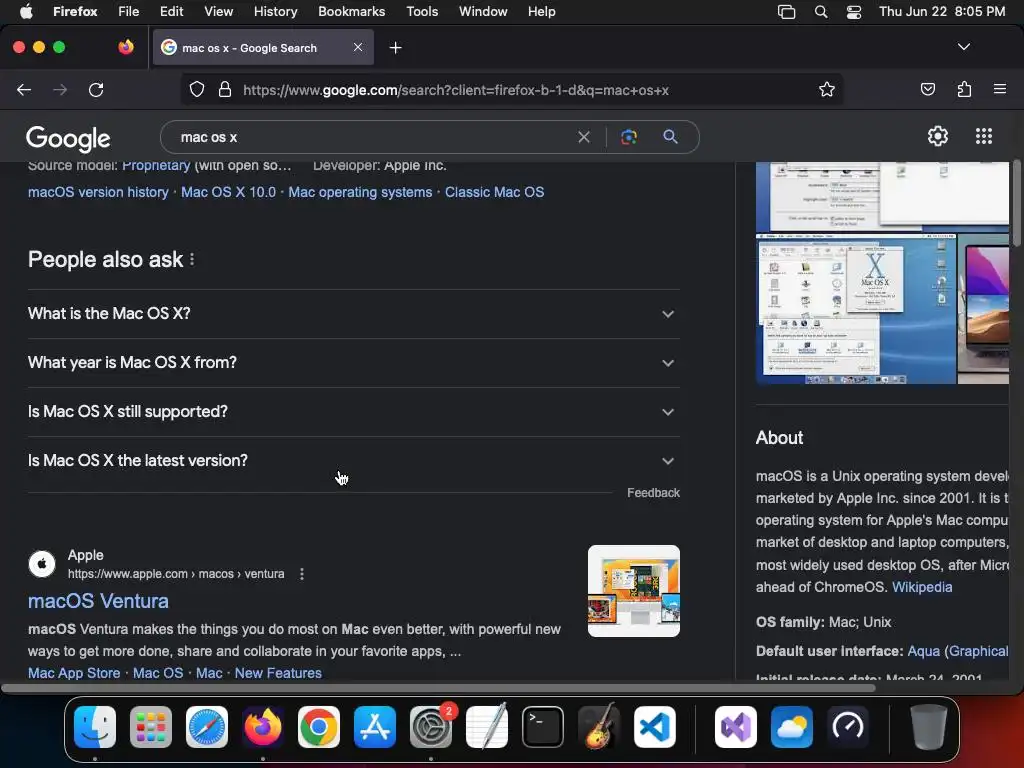Click the macOS Ventura result thumbnail

(x=633, y=591)
